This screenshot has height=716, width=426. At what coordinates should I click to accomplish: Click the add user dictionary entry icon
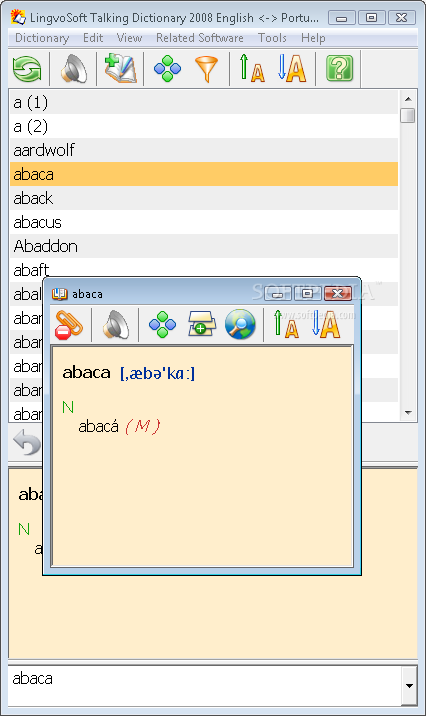coord(120,68)
